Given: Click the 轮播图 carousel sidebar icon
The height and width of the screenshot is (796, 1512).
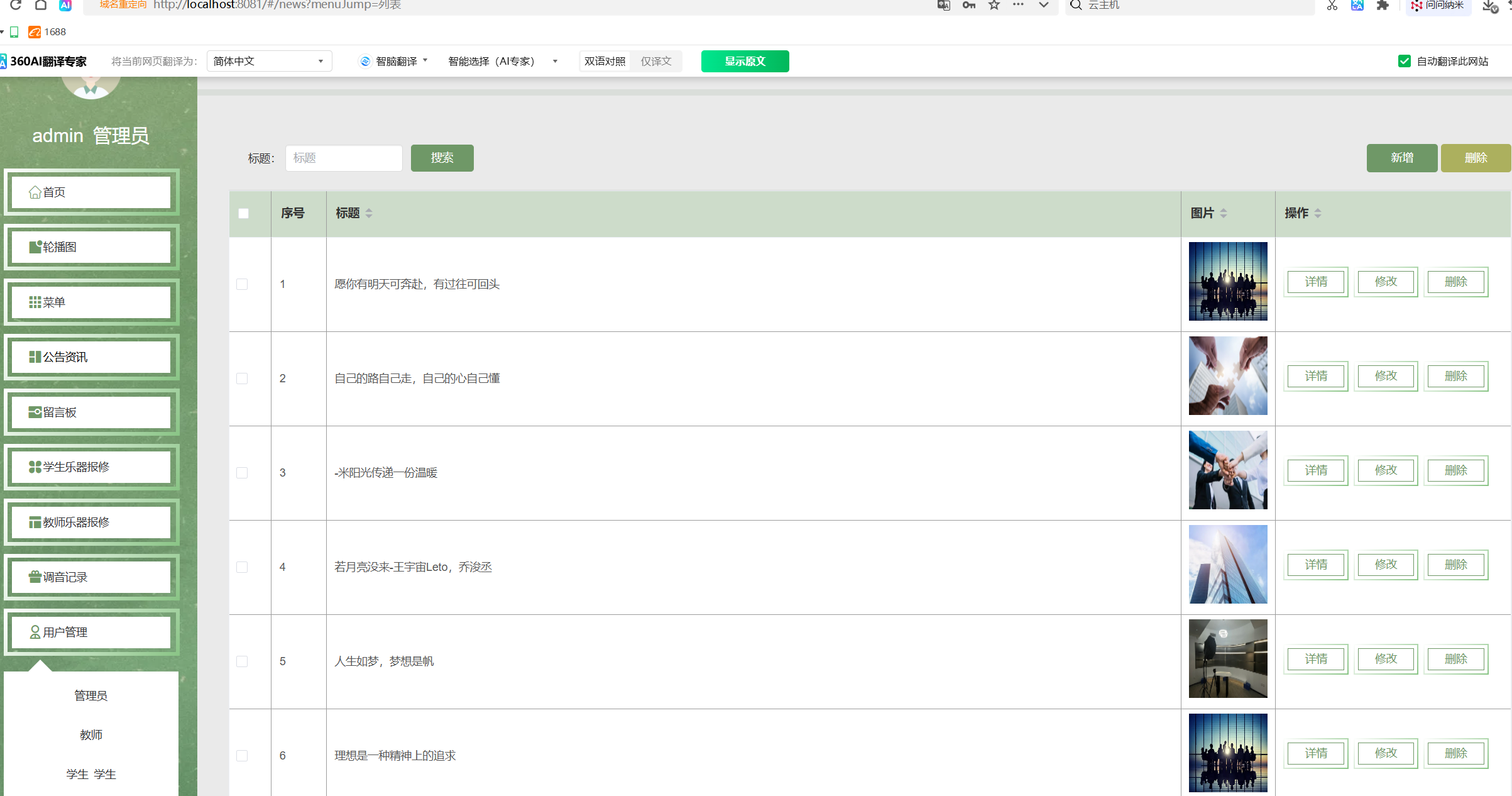Looking at the screenshot, I should (35, 247).
